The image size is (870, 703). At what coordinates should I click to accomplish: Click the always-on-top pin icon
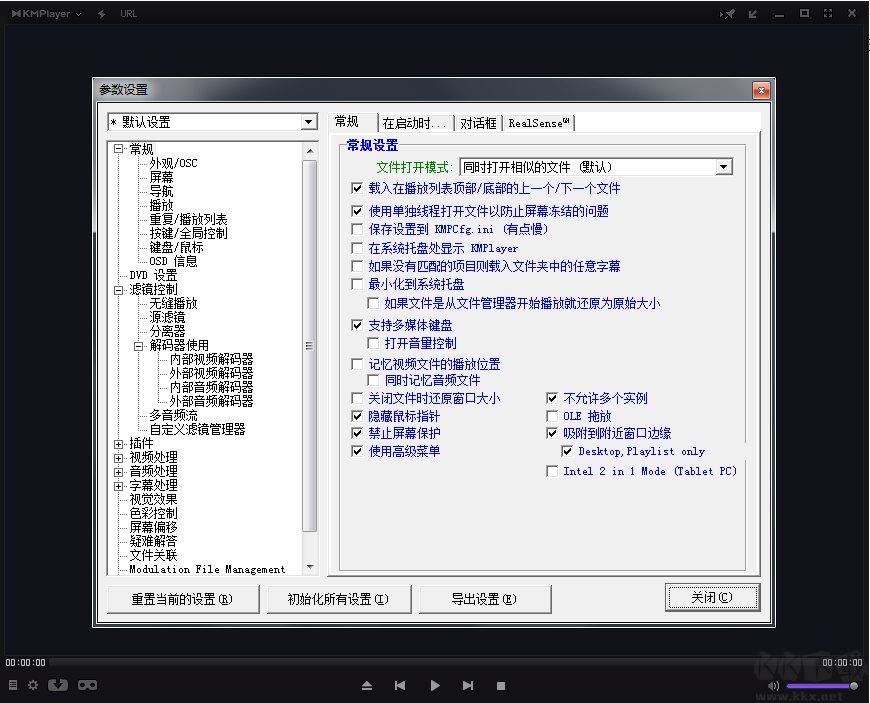click(726, 13)
